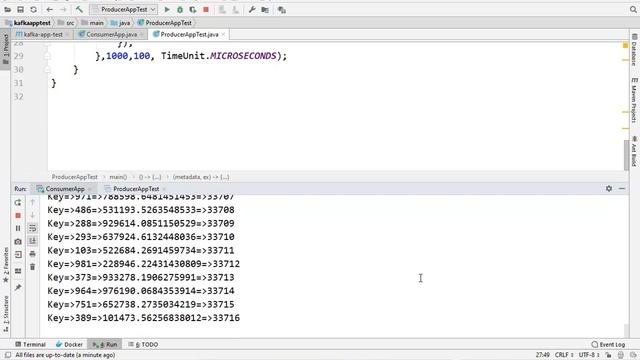Stop ConsumerApp with the red Run panel square
640x360 pixels.
18,216
